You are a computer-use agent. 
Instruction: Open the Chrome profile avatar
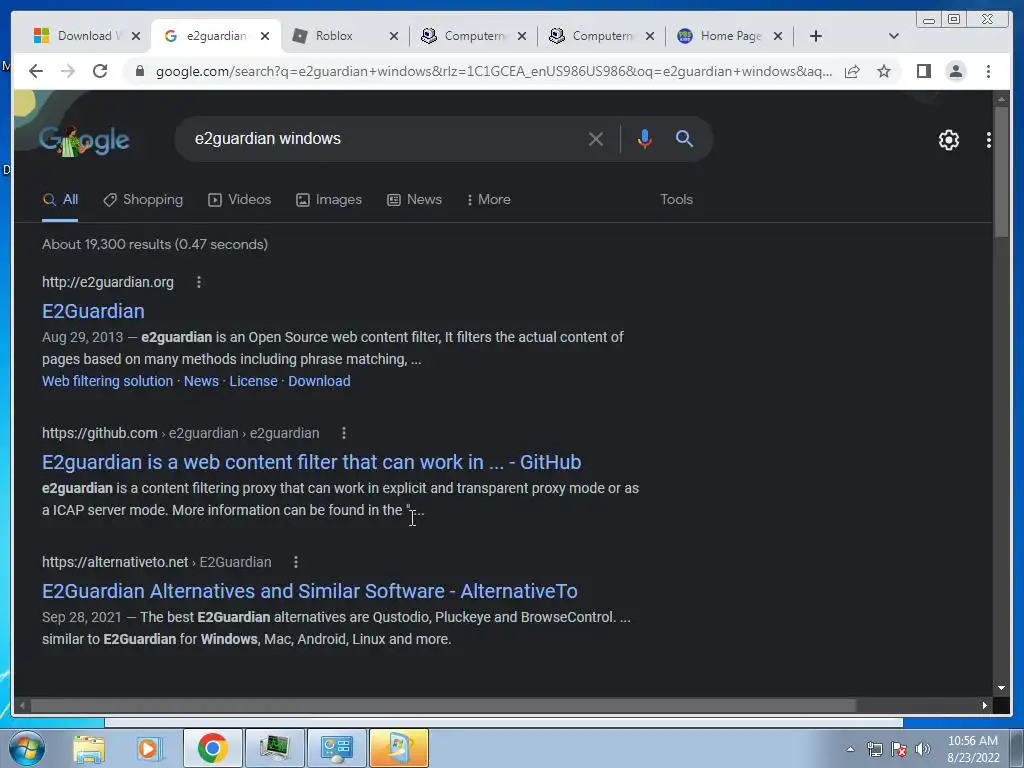click(x=956, y=71)
